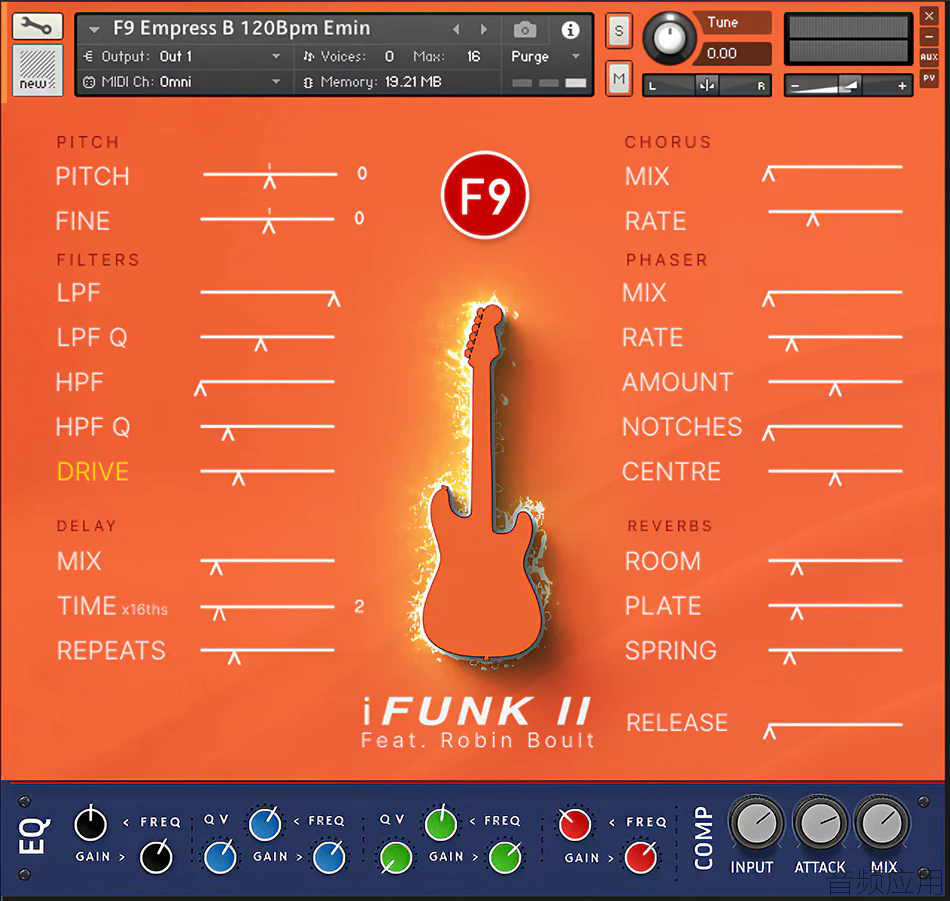Click the COMP MIX knob
The height and width of the screenshot is (901, 950).
tap(882, 824)
